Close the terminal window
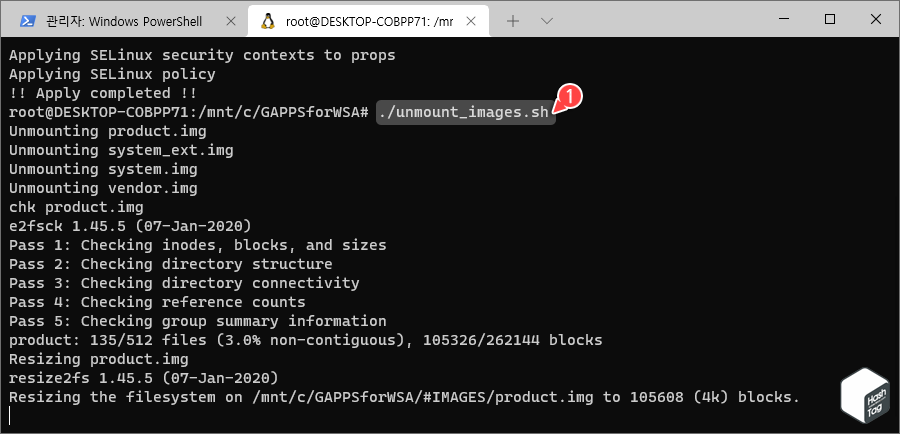 pos(875,19)
